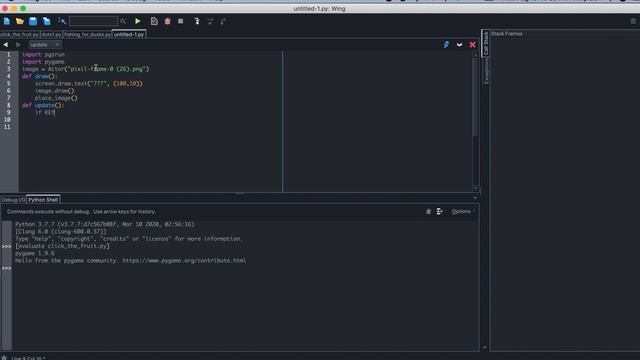
Task: Click on line number 1 in gutter
Action: (x=8, y=54)
